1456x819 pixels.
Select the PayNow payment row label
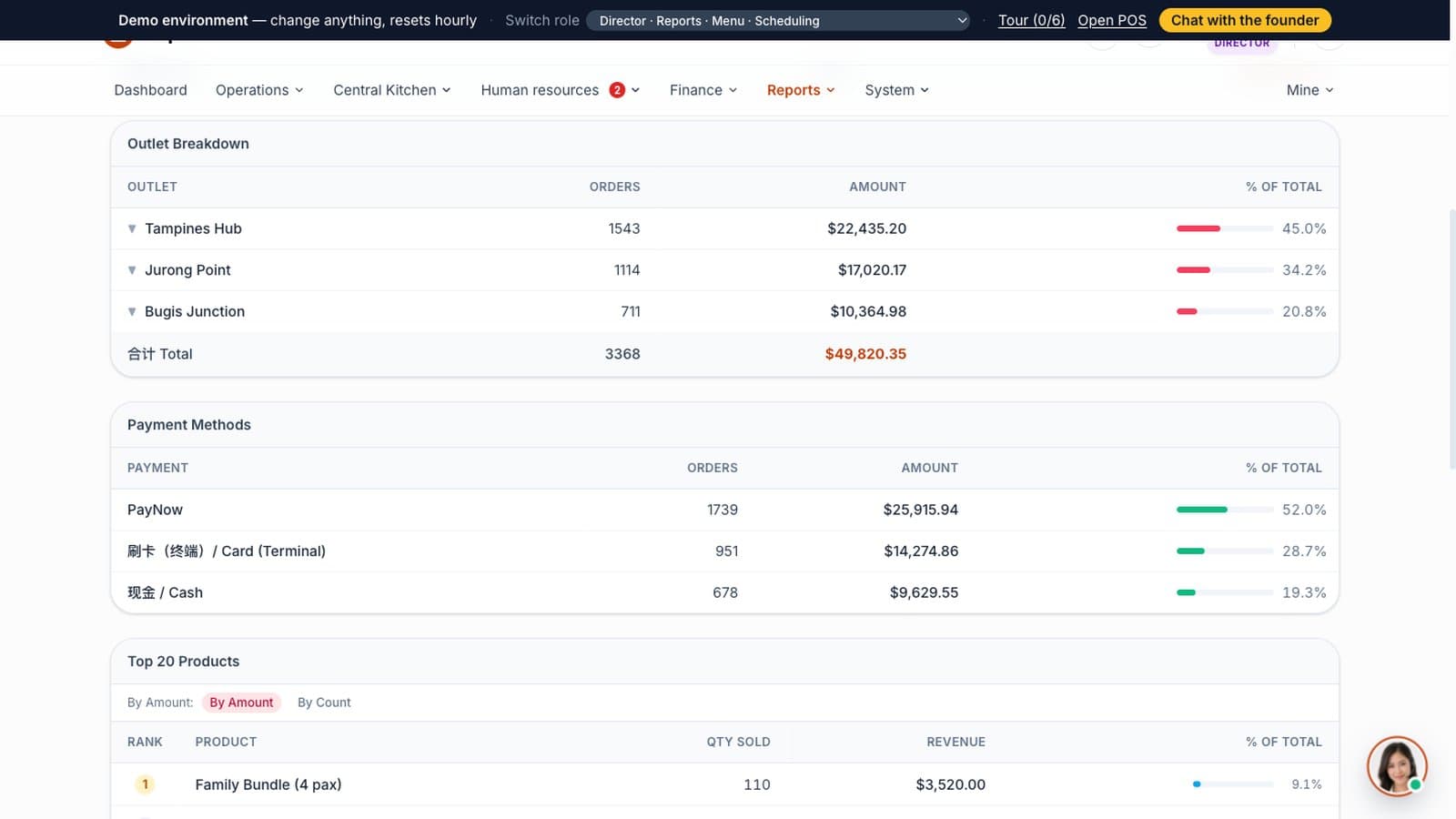(155, 510)
